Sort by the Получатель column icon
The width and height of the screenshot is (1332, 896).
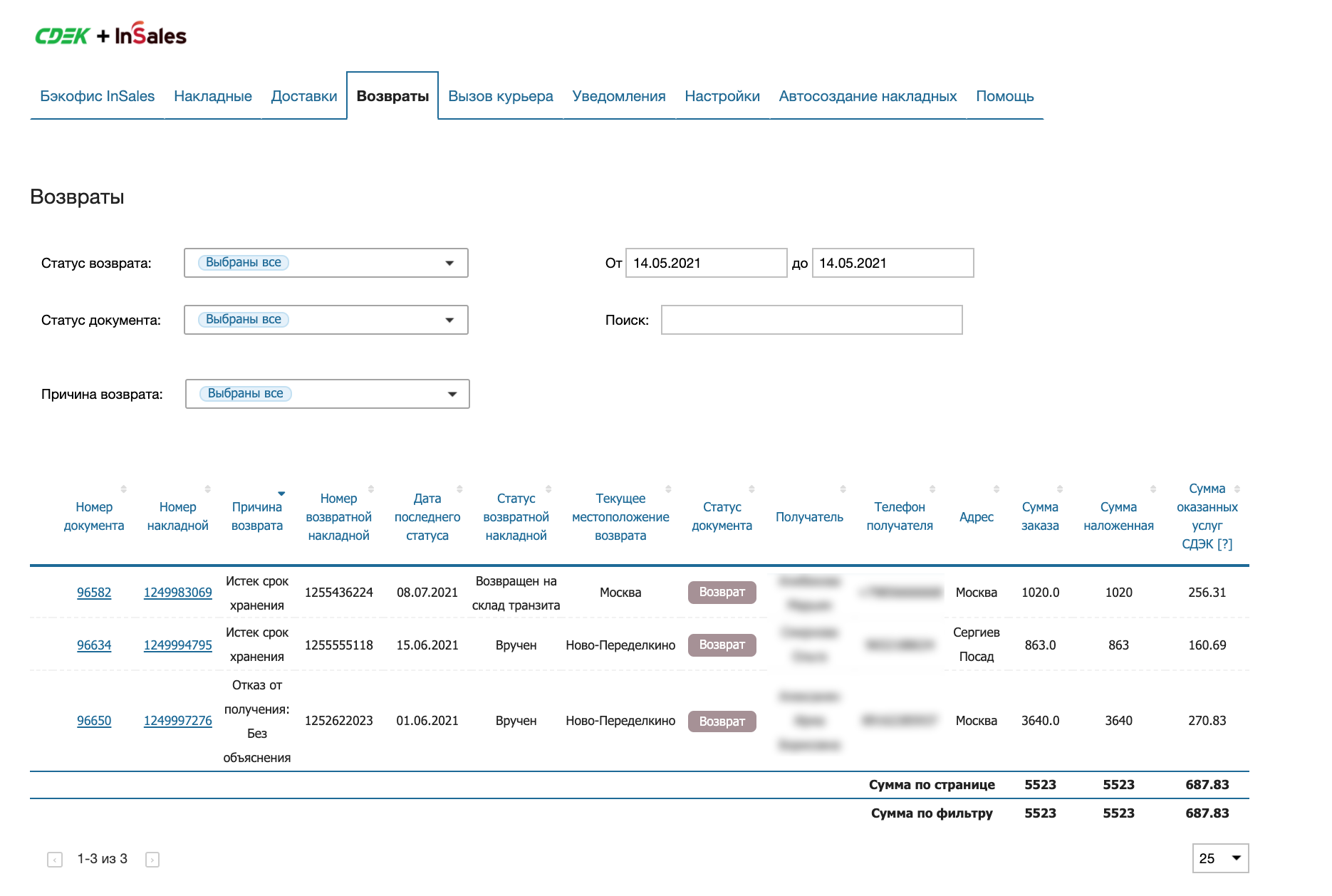(x=843, y=489)
